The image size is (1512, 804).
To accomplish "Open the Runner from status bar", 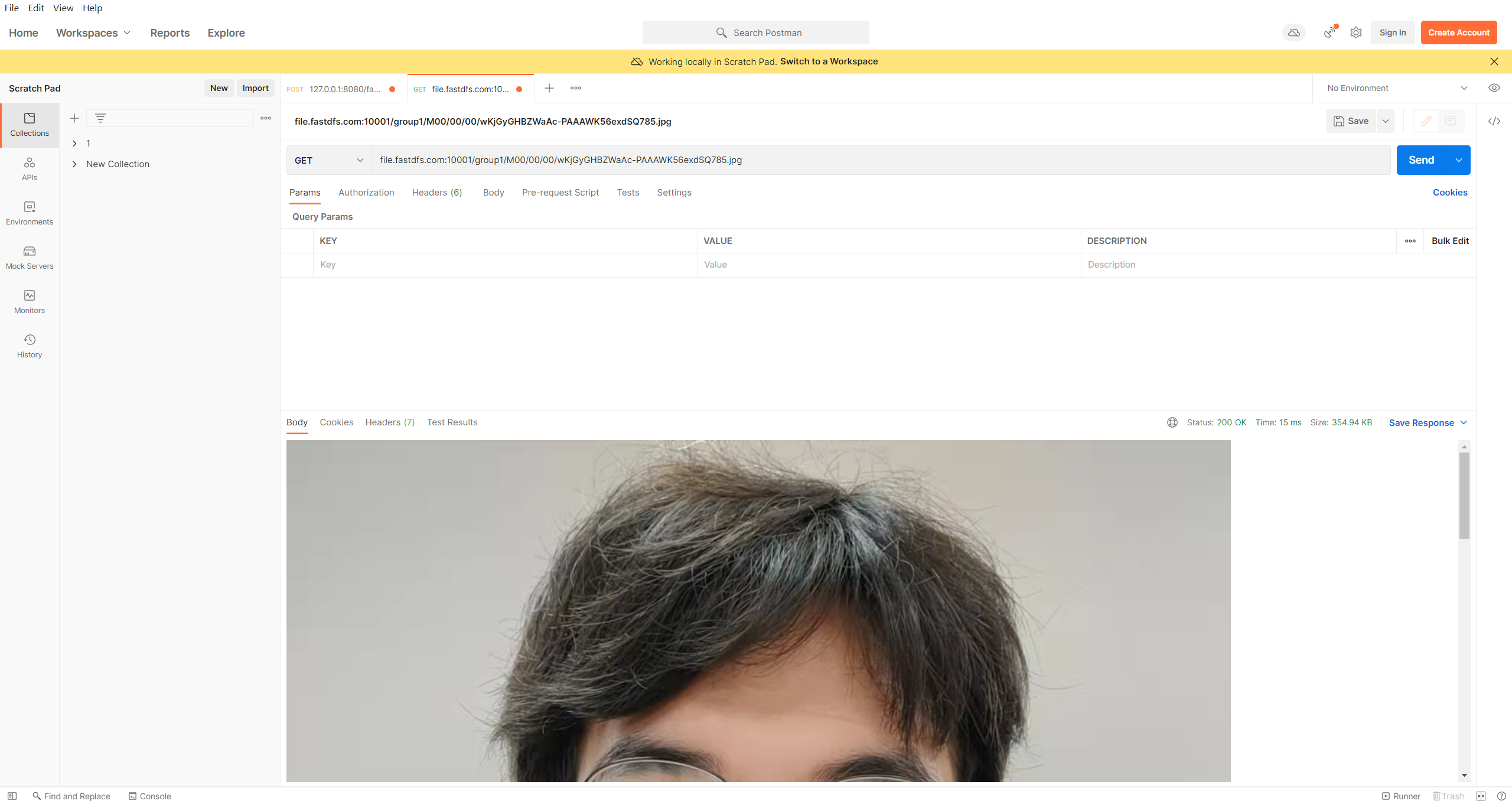I will tap(1401, 796).
